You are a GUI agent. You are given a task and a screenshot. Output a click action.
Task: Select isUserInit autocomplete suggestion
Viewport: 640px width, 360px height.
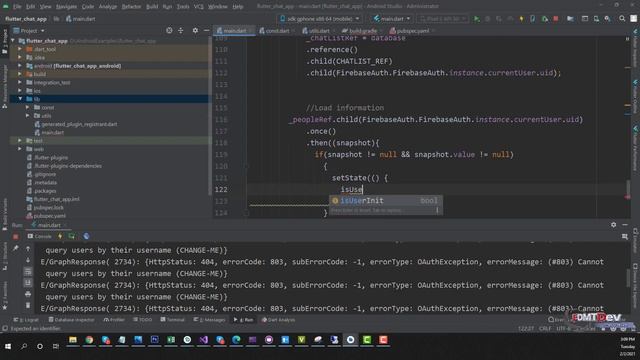tap(385, 200)
